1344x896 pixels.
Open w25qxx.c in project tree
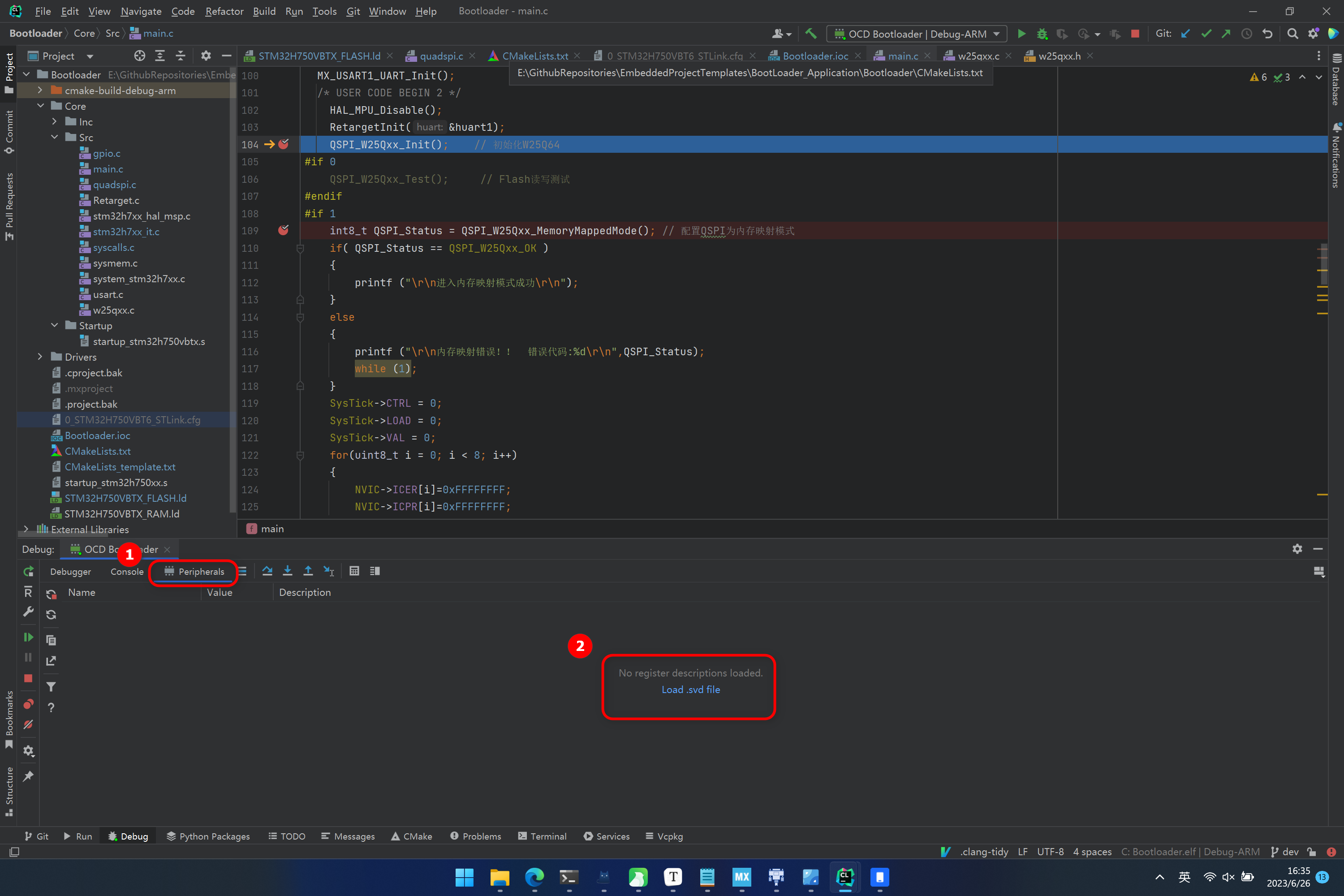(x=114, y=310)
